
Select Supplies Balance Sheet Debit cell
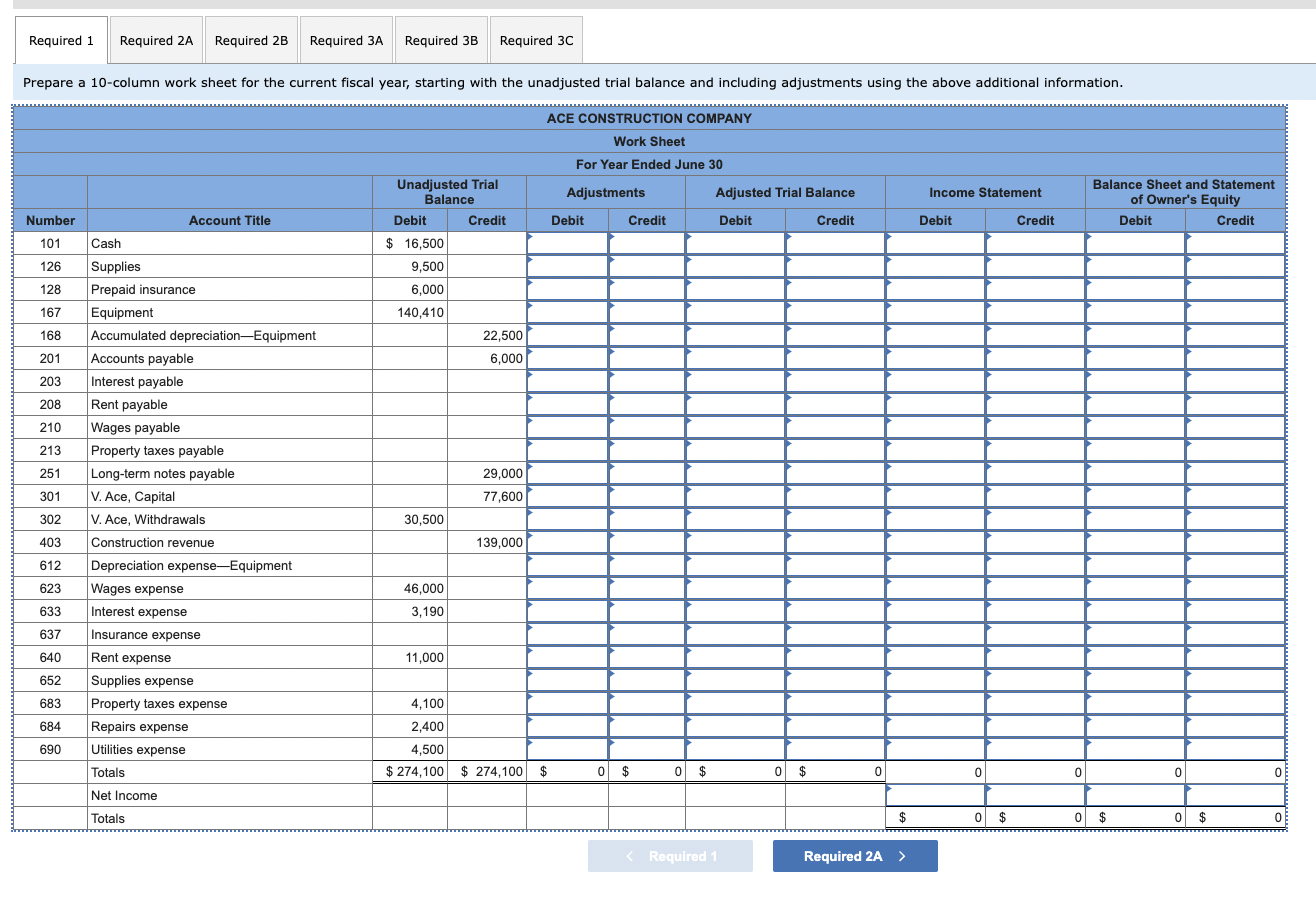(1135, 266)
